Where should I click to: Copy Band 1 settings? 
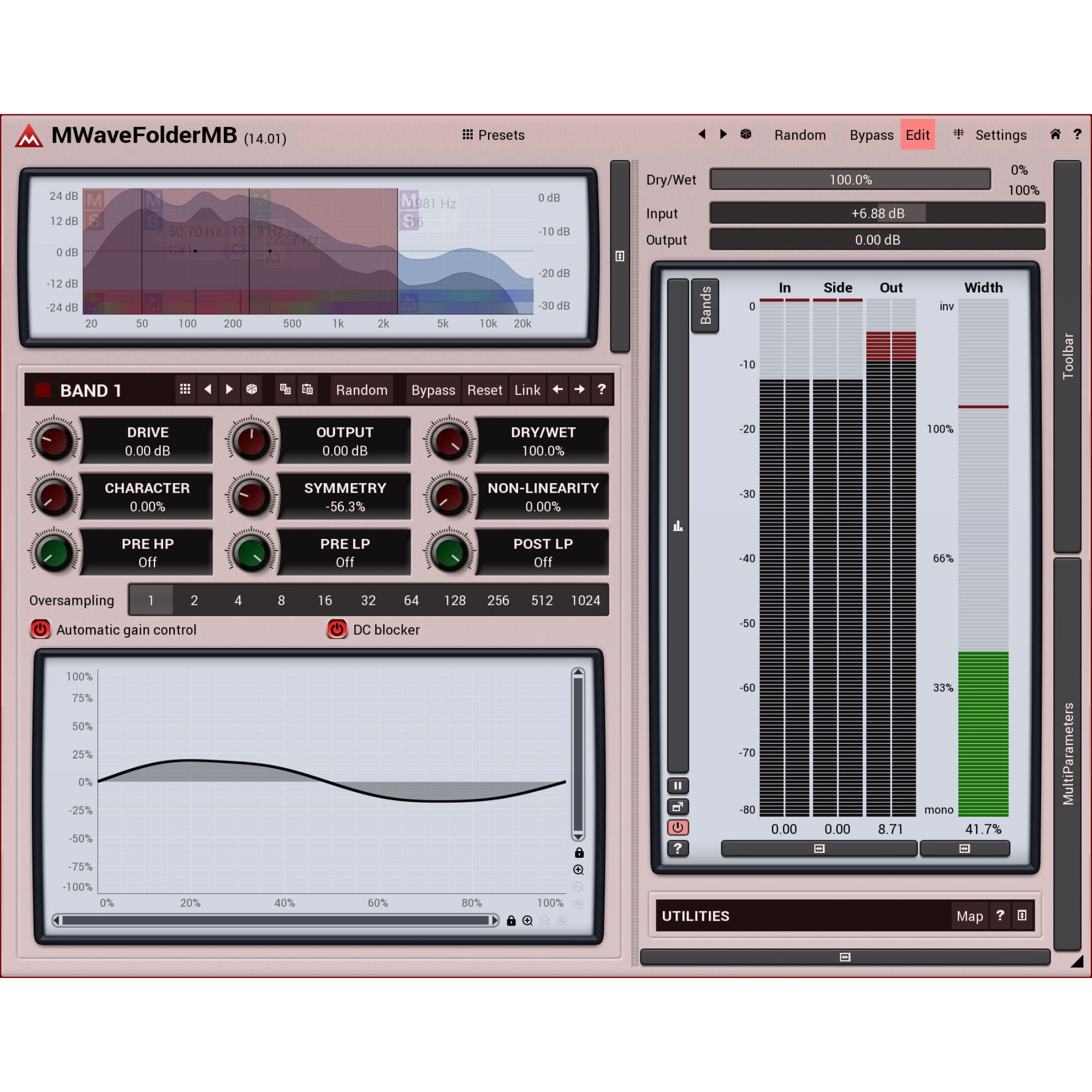(286, 389)
